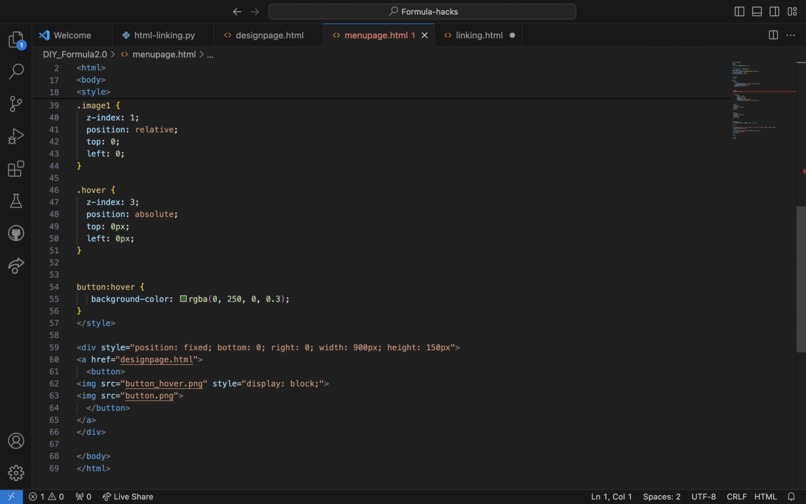Screen dimensions: 806x504
Task: Click the Formula-hacks command center search box
Action: click(x=422, y=11)
